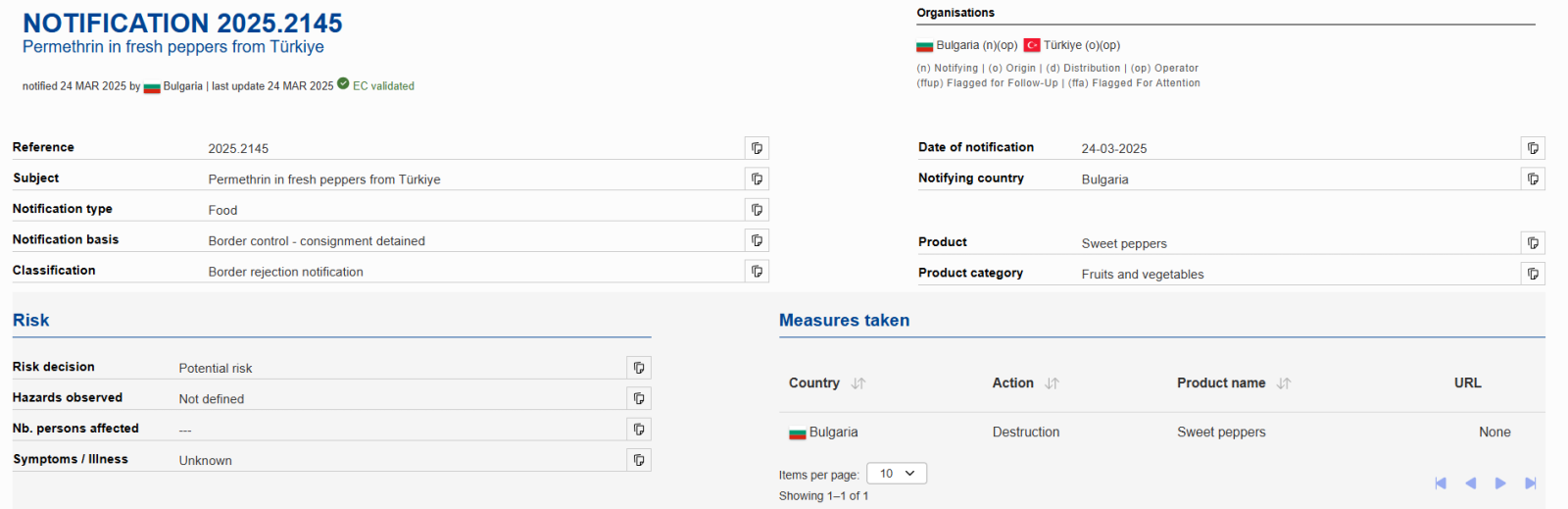Copy the Symptoms / Illness value
The width and height of the screenshot is (1568, 509).
coord(639,460)
